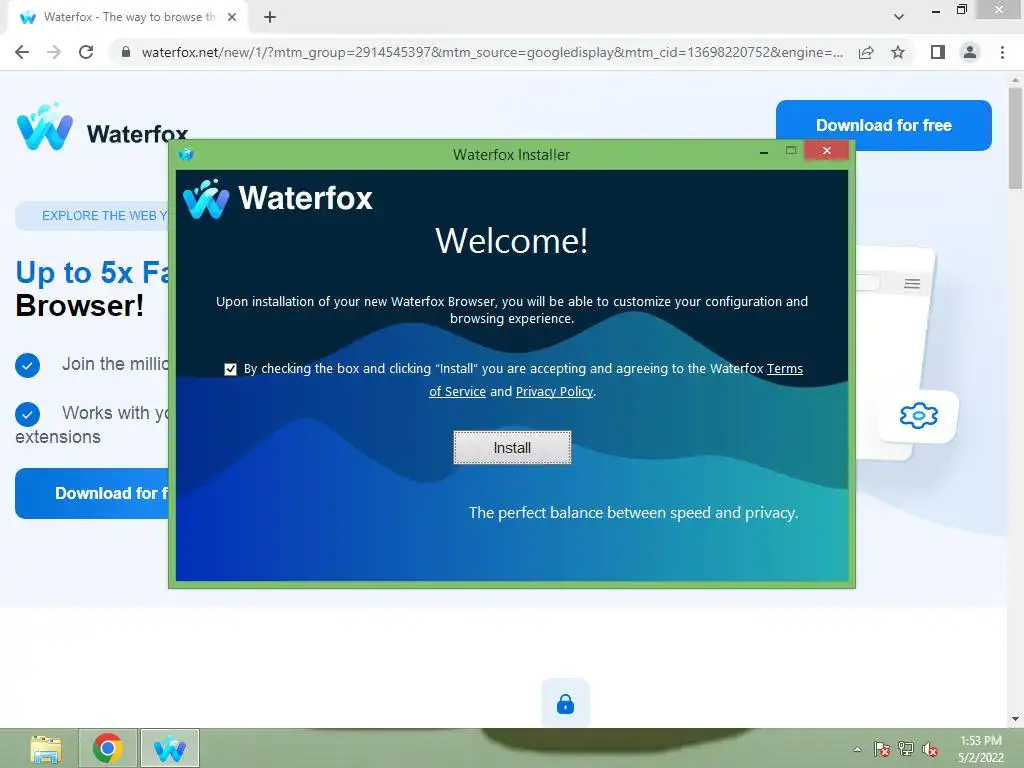The image size is (1024, 768).
Task: Open File Explorer from the taskbar
Action: click(46, 748)
